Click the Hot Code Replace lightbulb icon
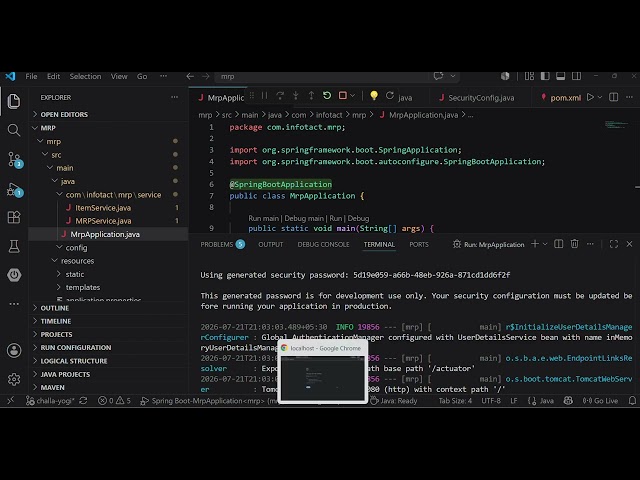Screen dimensions: 640x480 374,96
